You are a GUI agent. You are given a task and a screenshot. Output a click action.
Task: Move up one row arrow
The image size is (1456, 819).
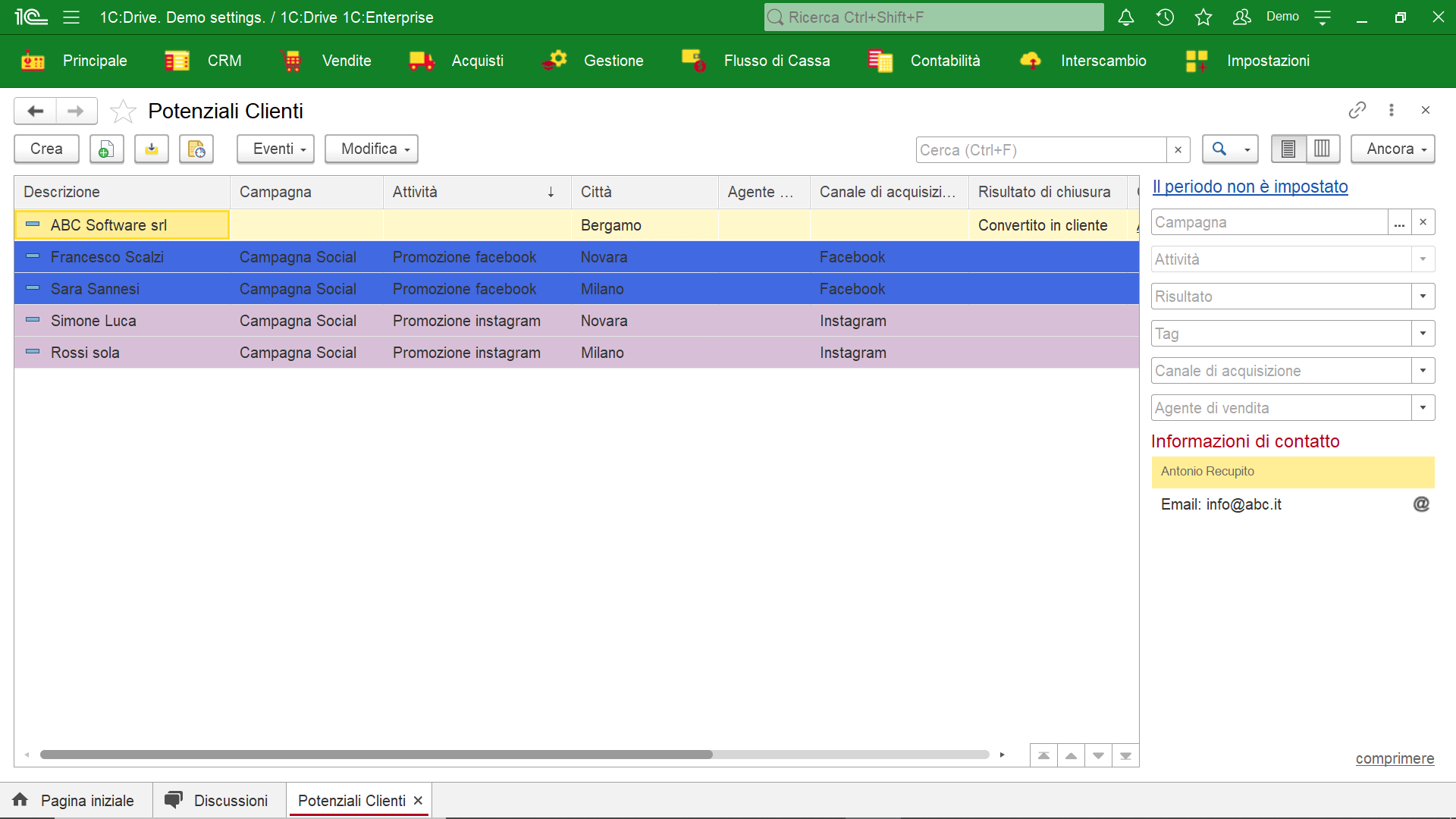pos(1071,755)
